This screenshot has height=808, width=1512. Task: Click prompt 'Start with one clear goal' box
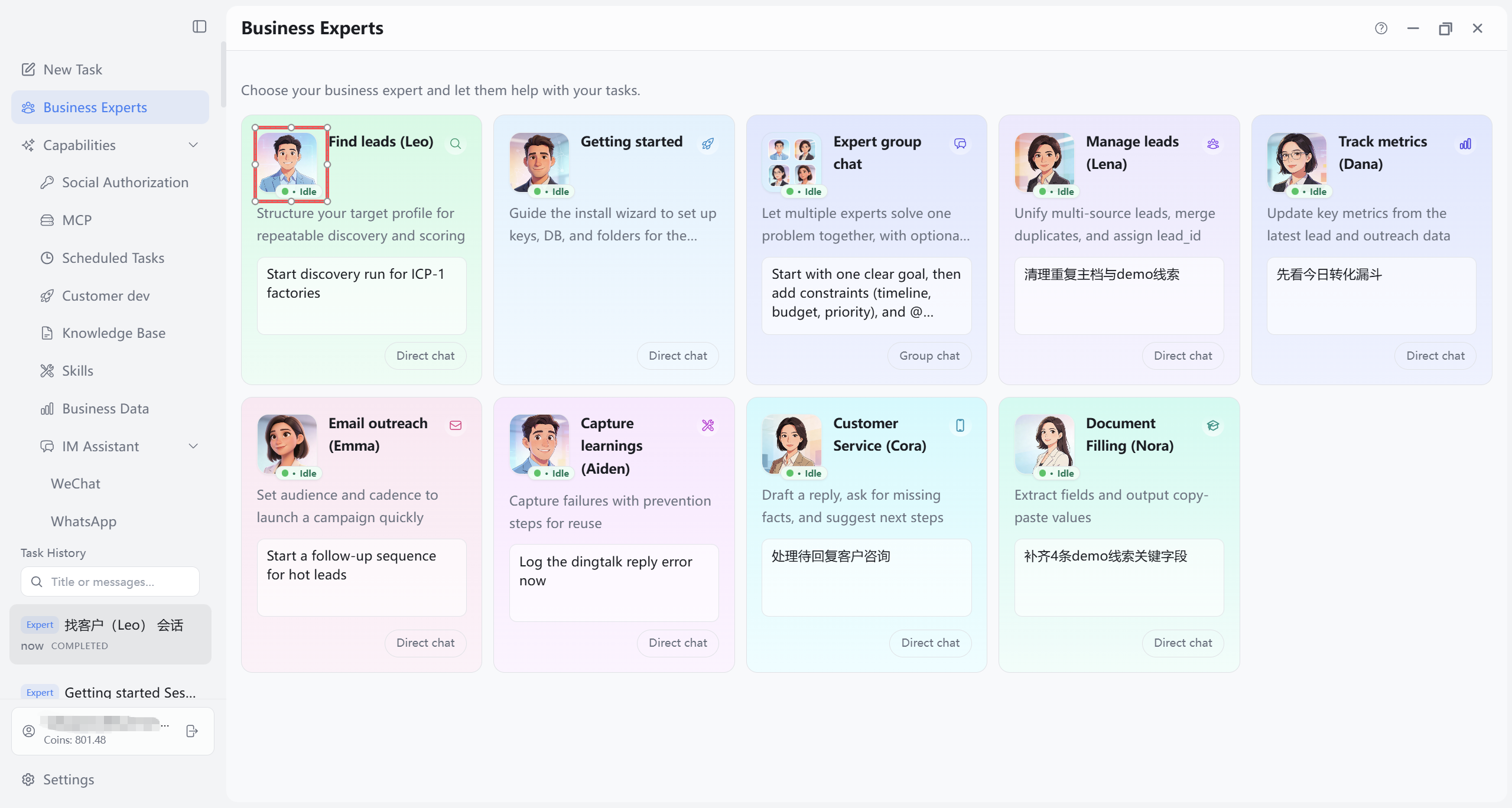point(866,295)
